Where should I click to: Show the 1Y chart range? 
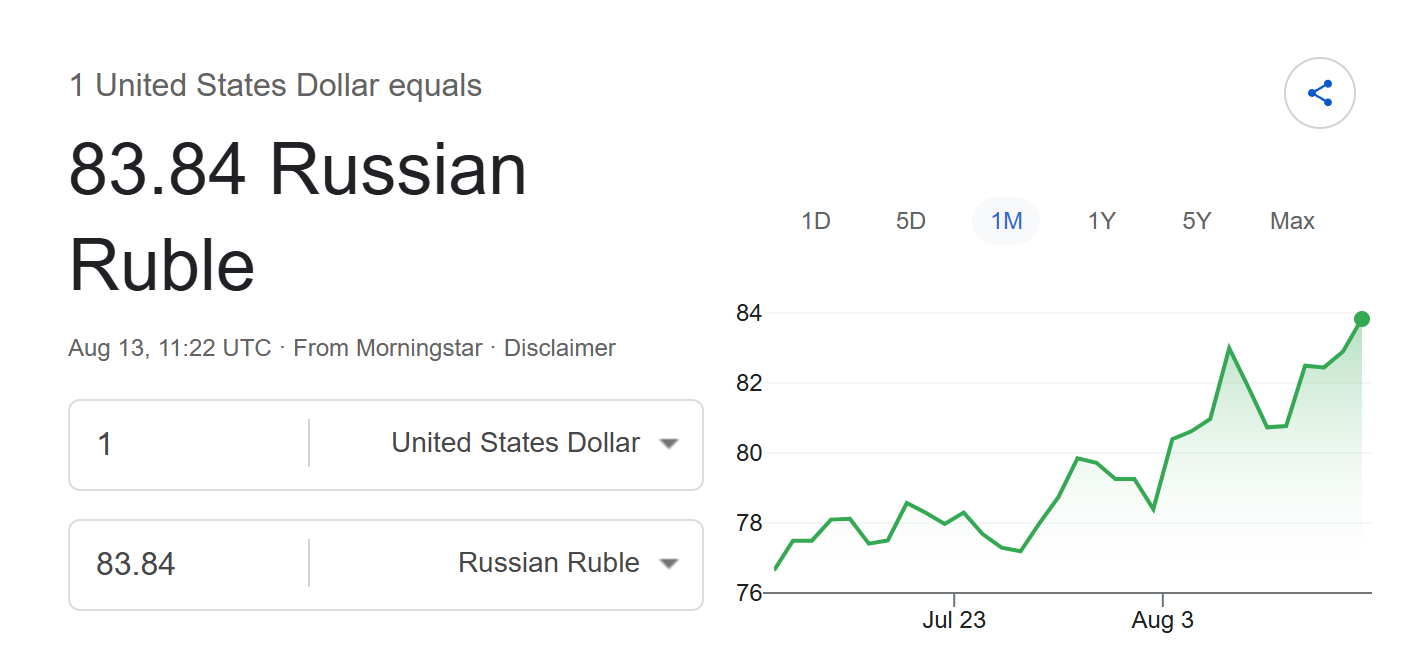[1101, 221]
